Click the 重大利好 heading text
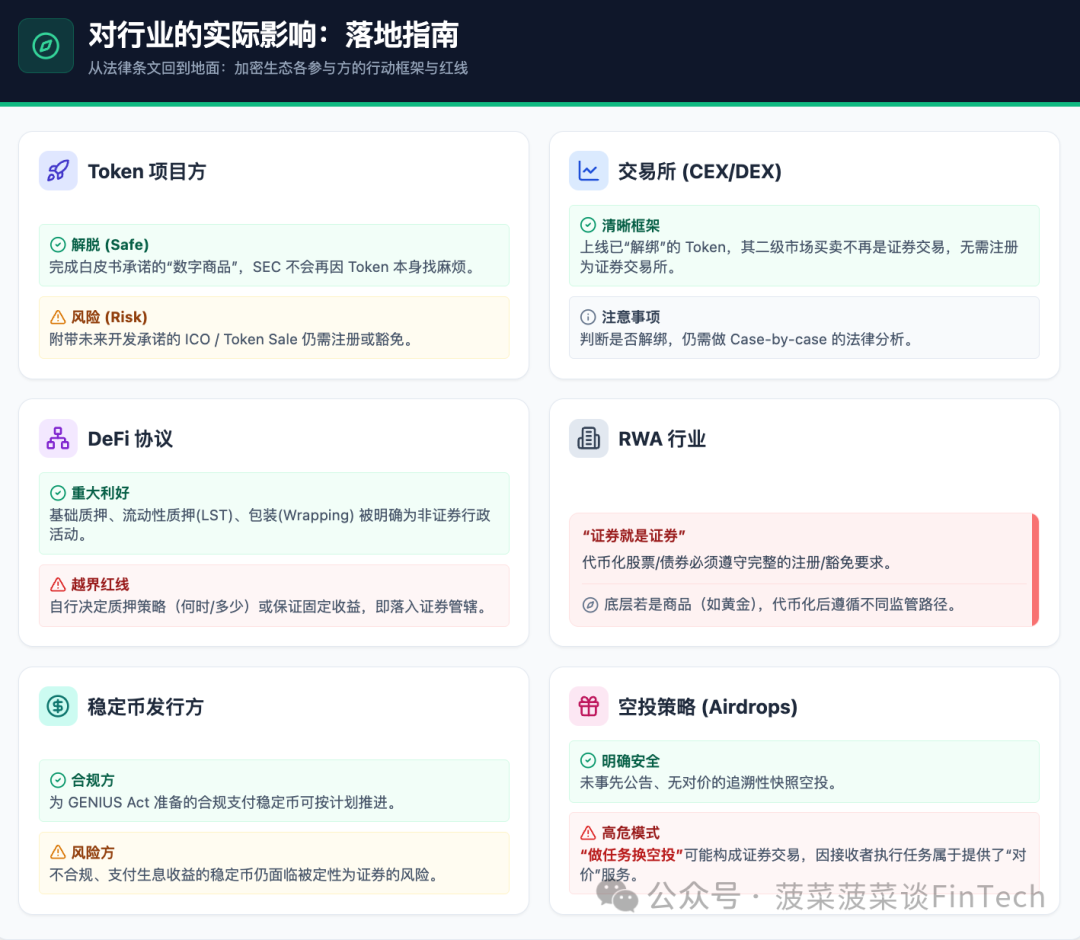Viewport: 1080px width, 940px height. coord(100,493)
